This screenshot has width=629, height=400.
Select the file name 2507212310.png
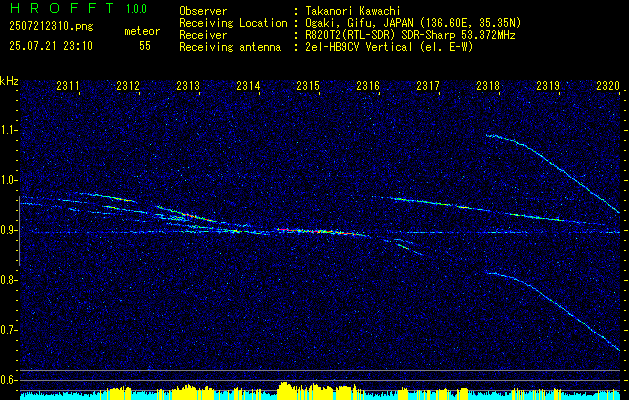51,27
